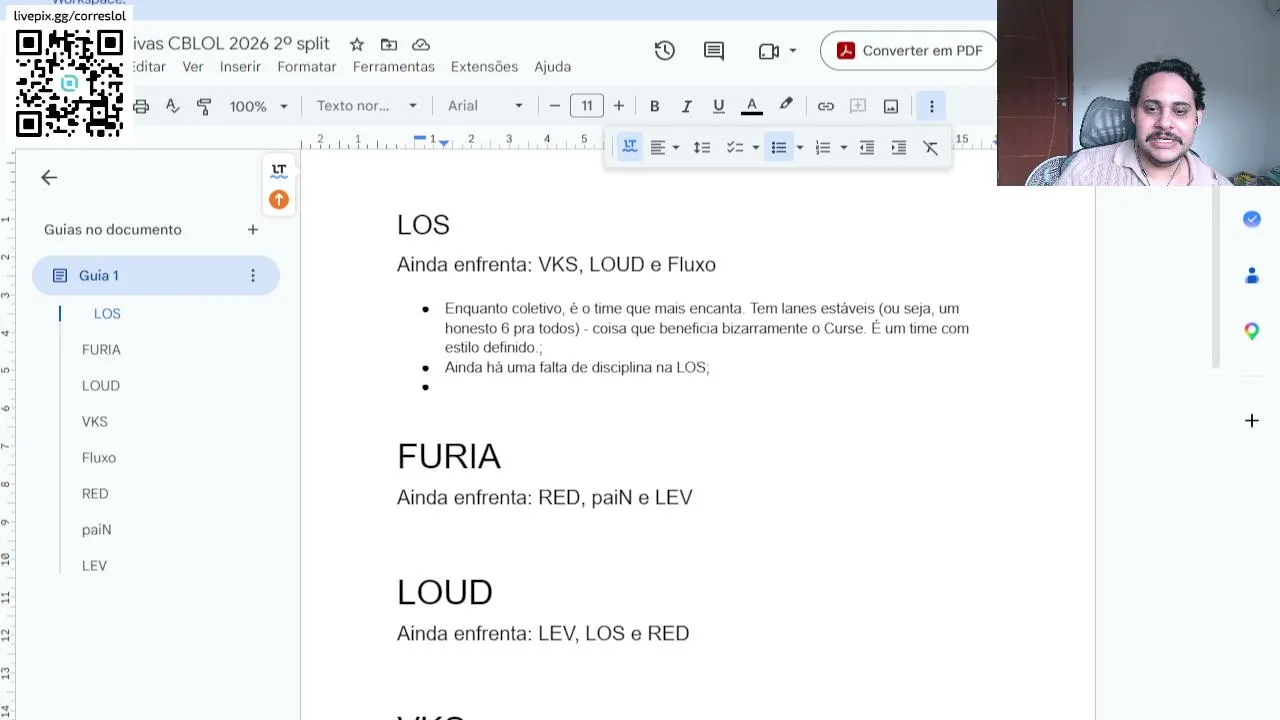Open the Formatar menu

307,67
